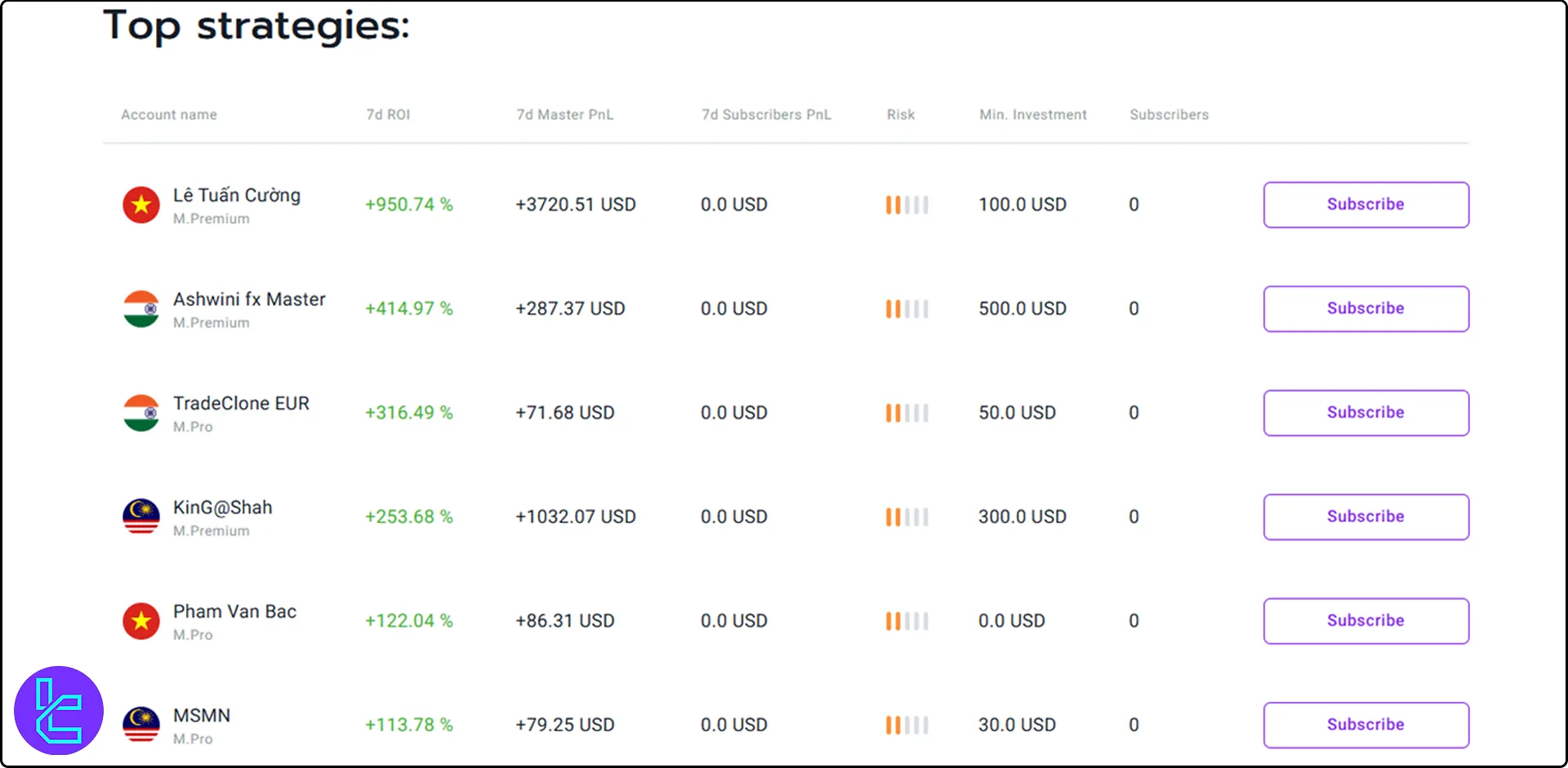The width and height of the screenshot is (1568, 768).
Task: Select 300.0 USD minimum investment
Action: click(x=1022, y=517)
